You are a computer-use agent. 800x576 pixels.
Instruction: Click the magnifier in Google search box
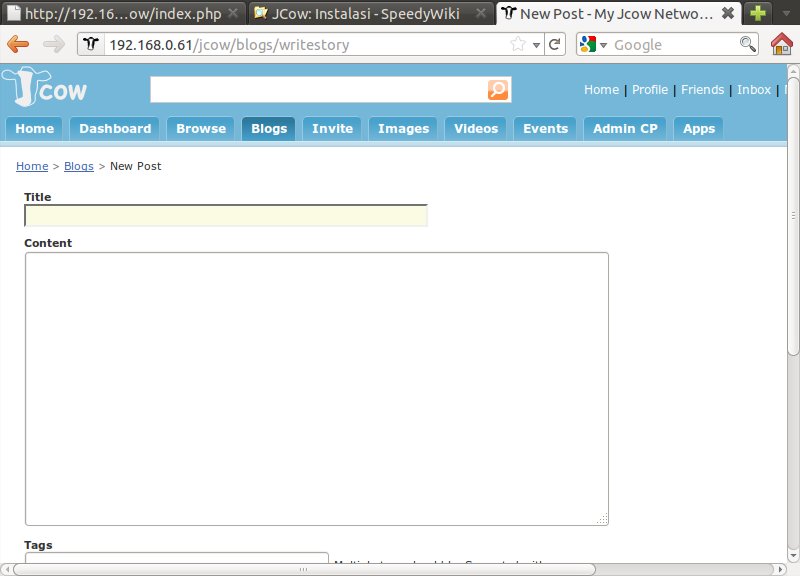(747, 44)
